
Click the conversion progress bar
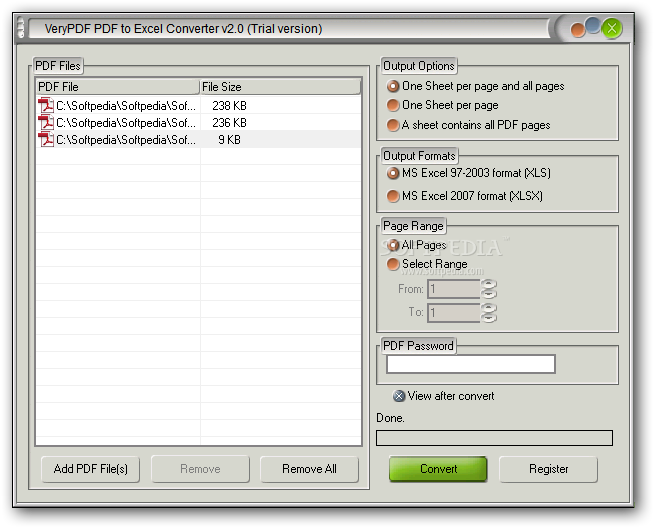coord(495,438)
